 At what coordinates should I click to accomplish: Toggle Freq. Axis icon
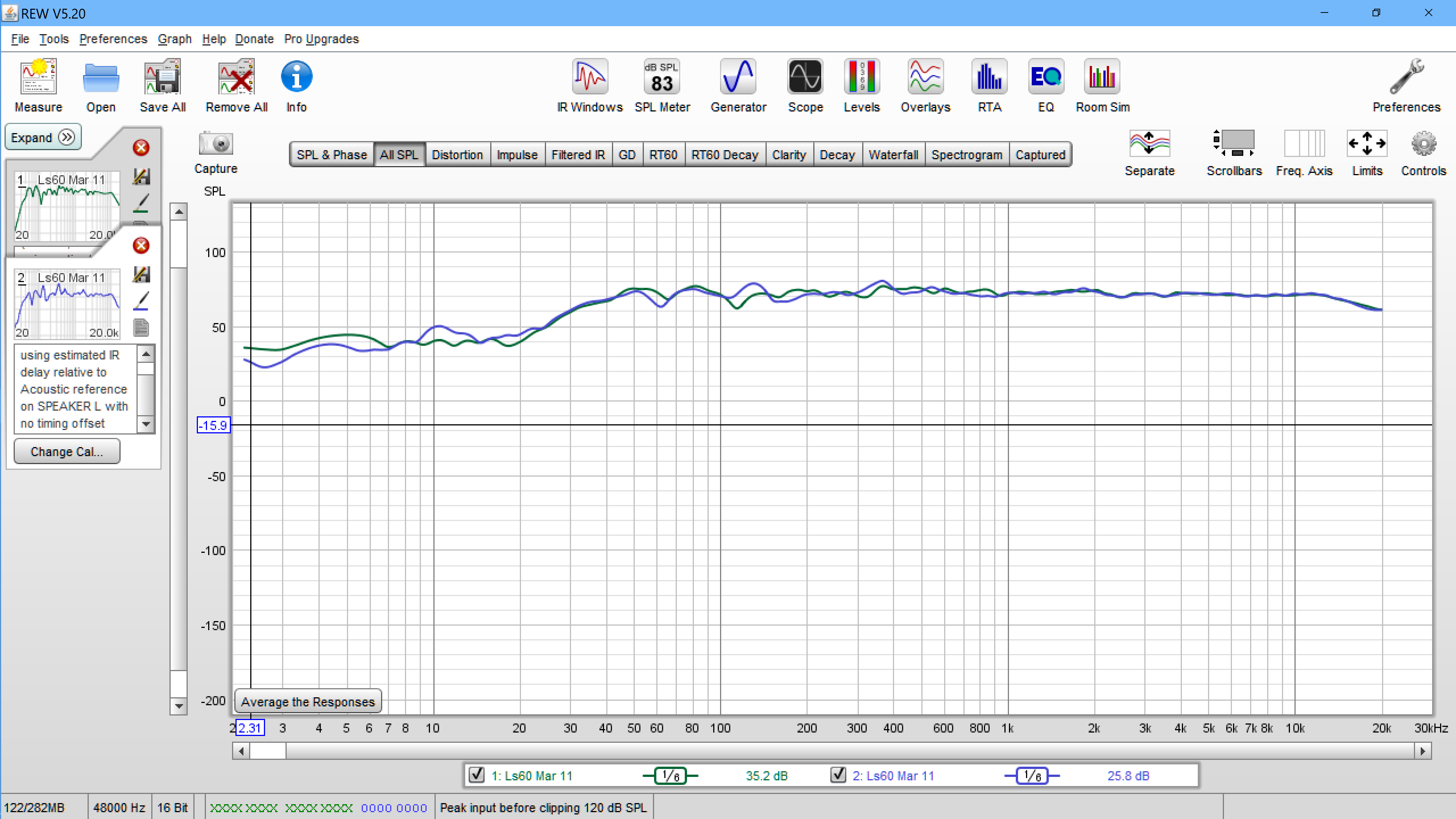[x=1304, y=144]
